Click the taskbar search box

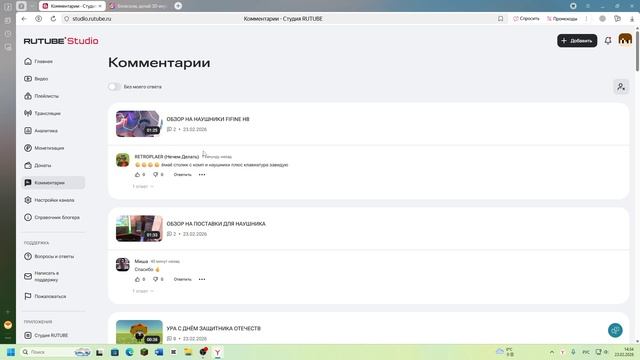(56, 352)
